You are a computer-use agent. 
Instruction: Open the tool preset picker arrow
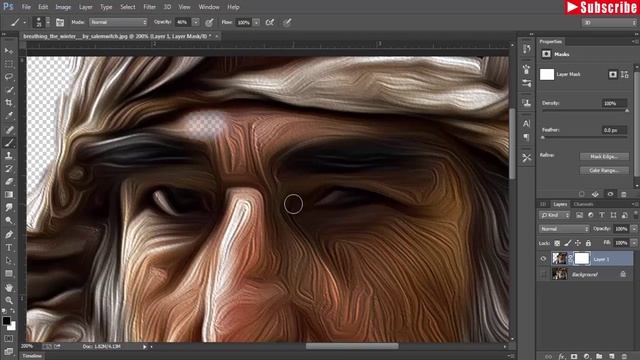pos(24,22)
